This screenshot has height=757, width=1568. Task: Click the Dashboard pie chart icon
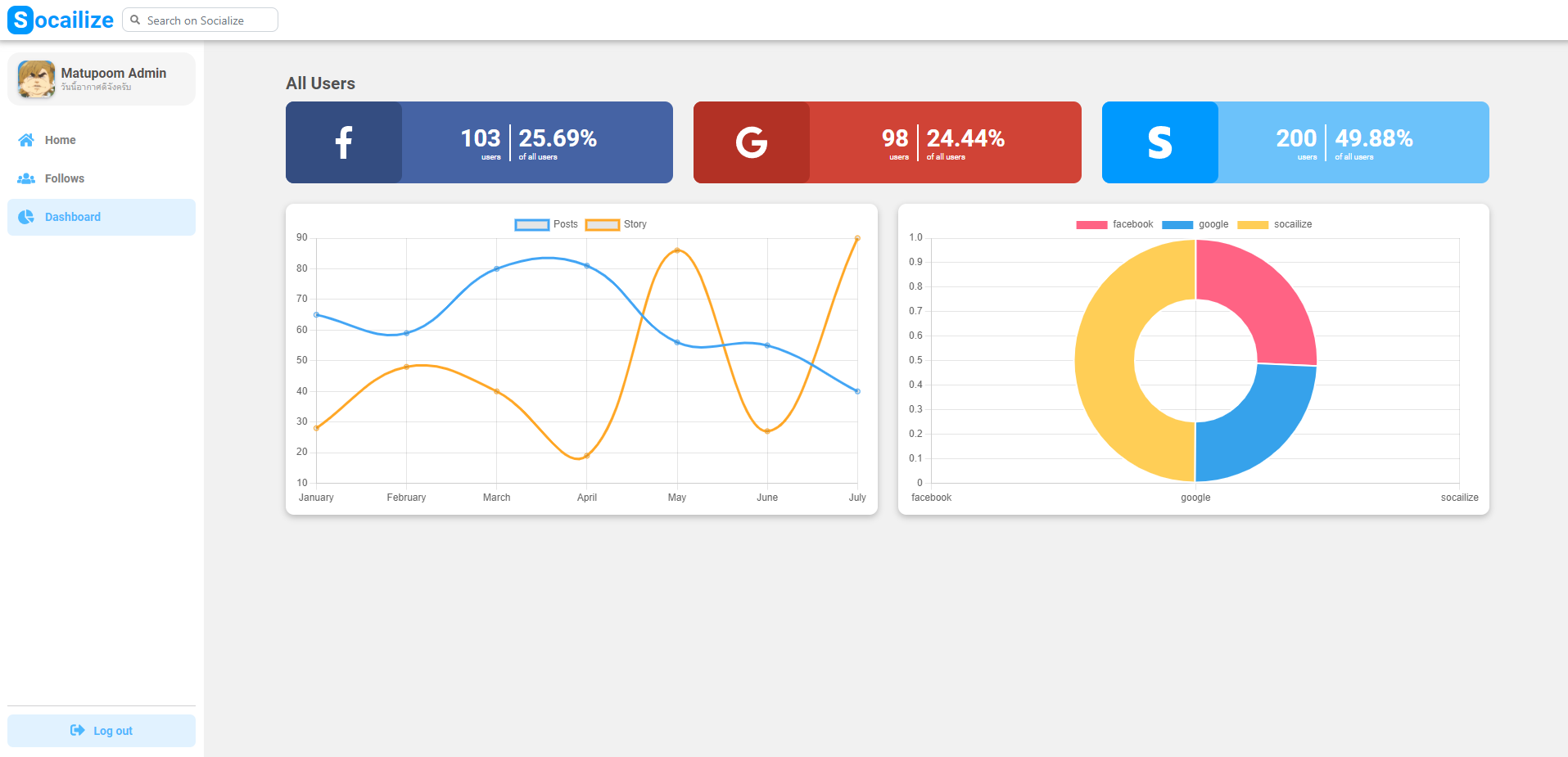26,217
